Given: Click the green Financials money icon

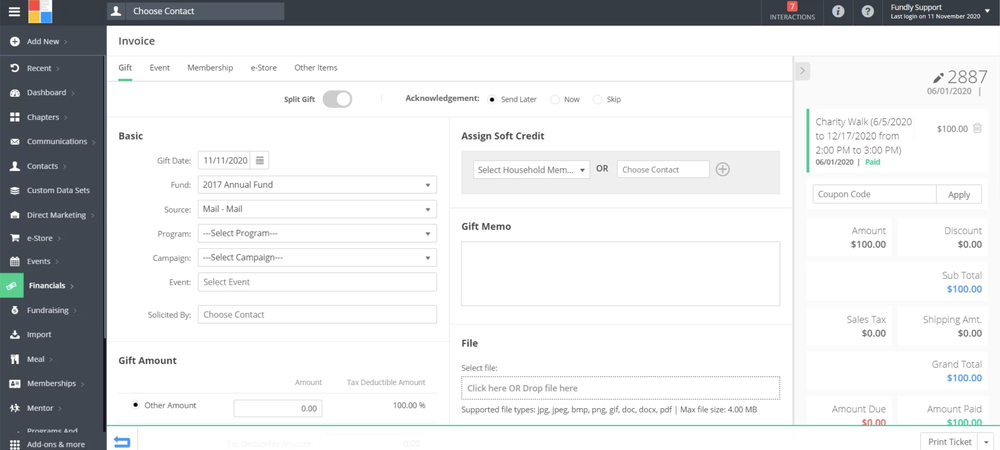Looking at the screenshot, I should [11, 286].
